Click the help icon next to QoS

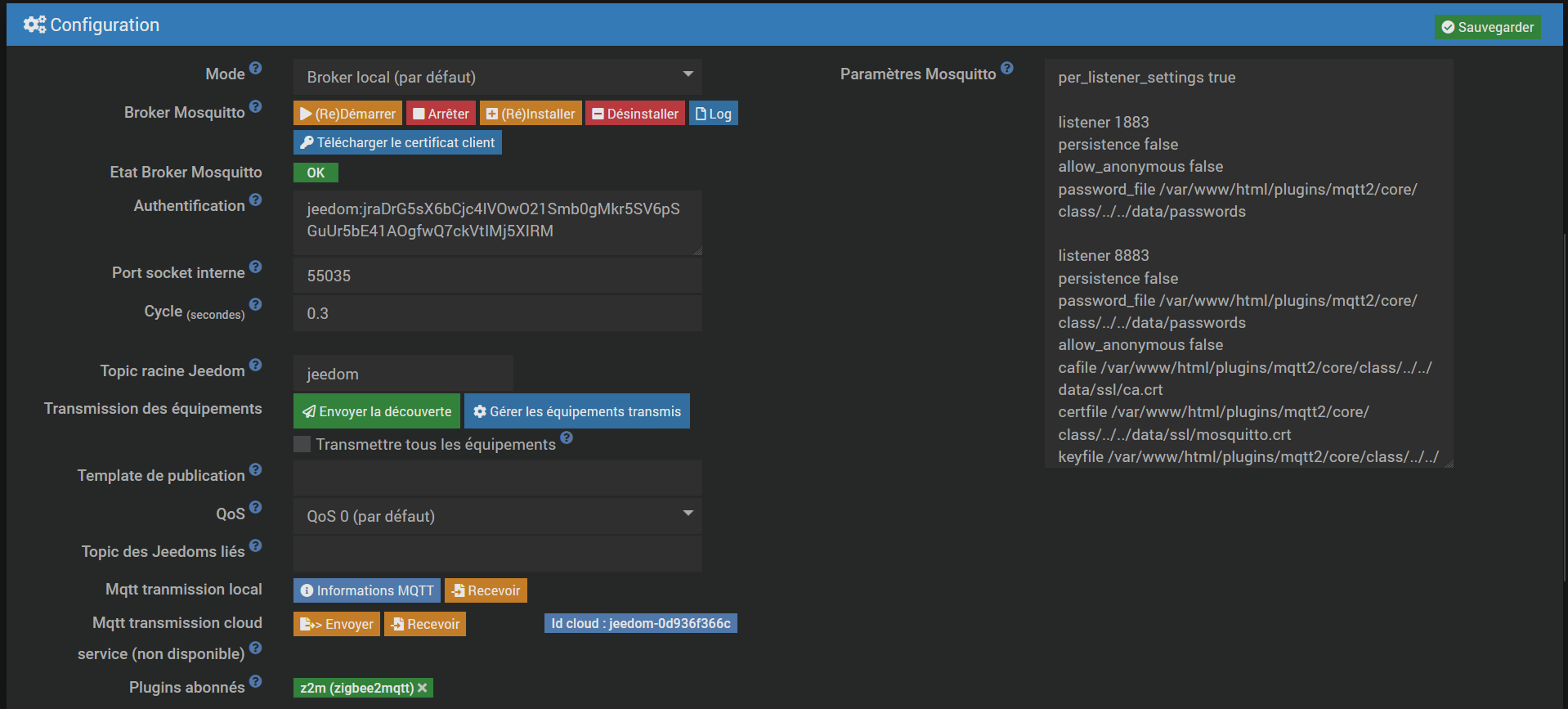(256, 508)
